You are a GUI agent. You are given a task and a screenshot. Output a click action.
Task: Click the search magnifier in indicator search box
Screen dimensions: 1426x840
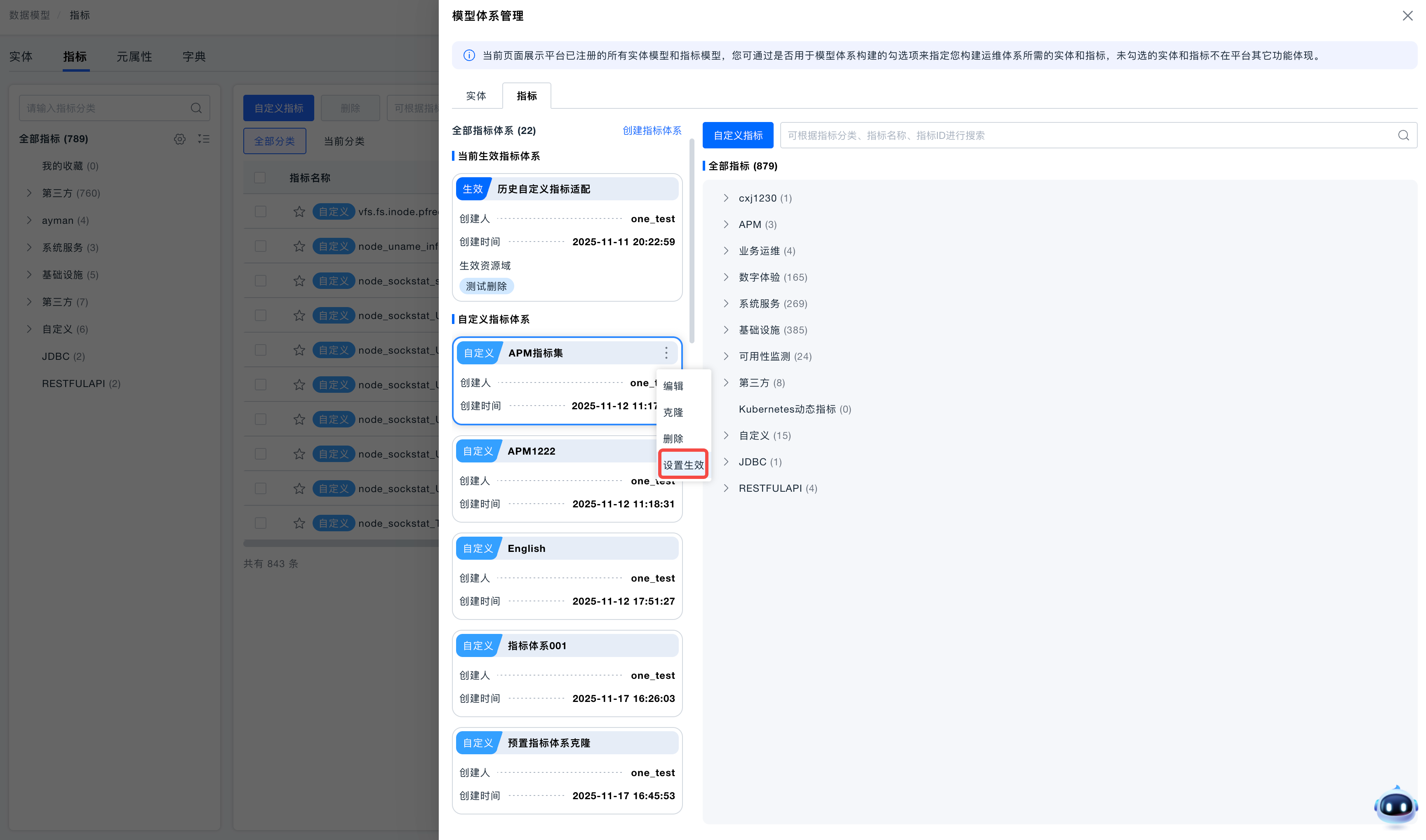[1403, 135]
